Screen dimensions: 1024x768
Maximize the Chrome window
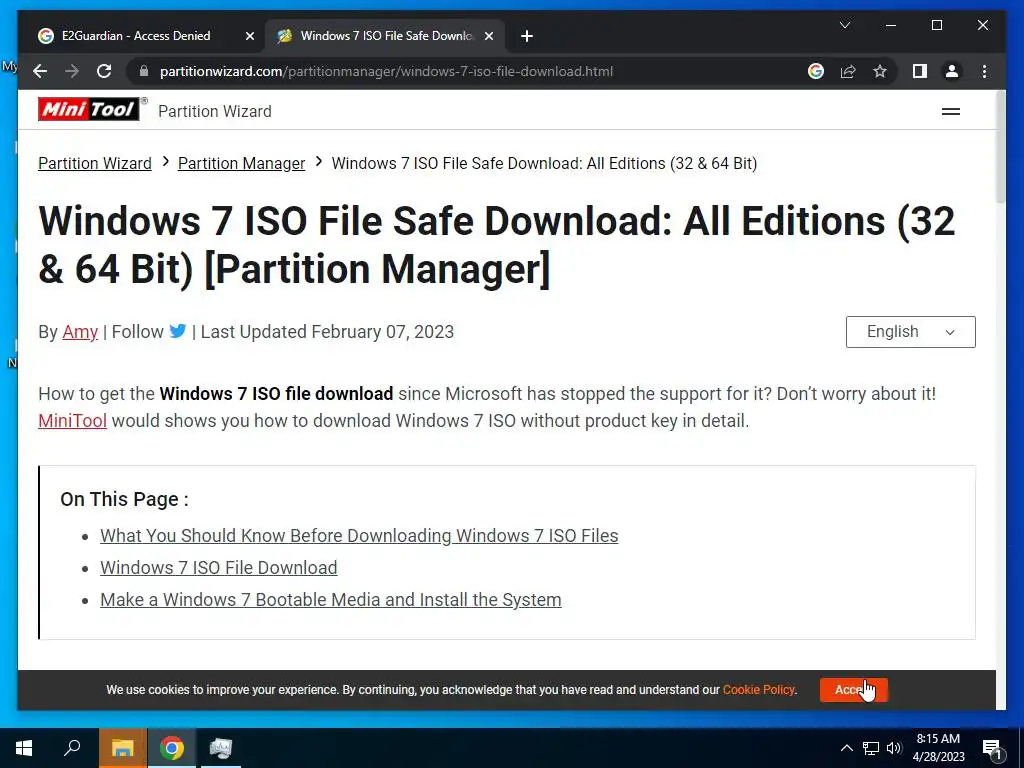[x=936, y=25]
